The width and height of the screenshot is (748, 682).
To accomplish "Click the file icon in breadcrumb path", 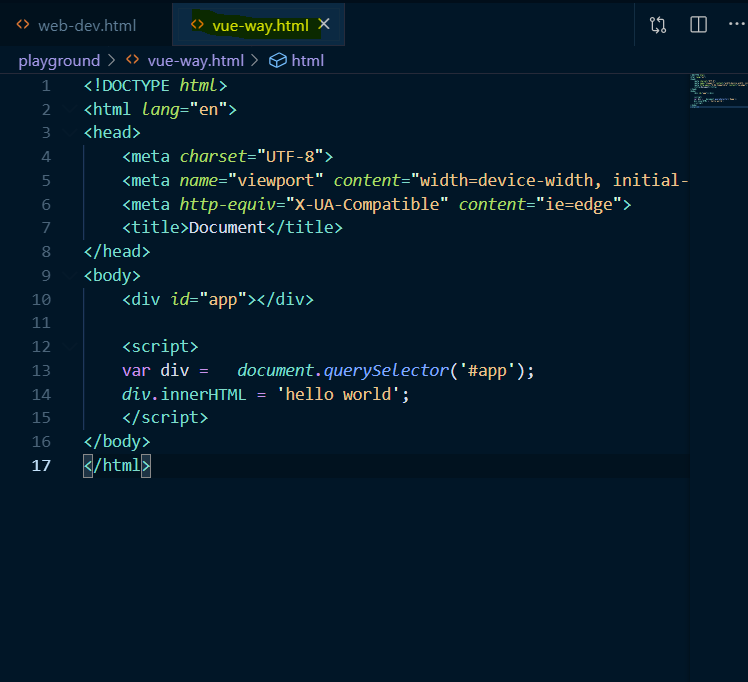I will (133, 60).
